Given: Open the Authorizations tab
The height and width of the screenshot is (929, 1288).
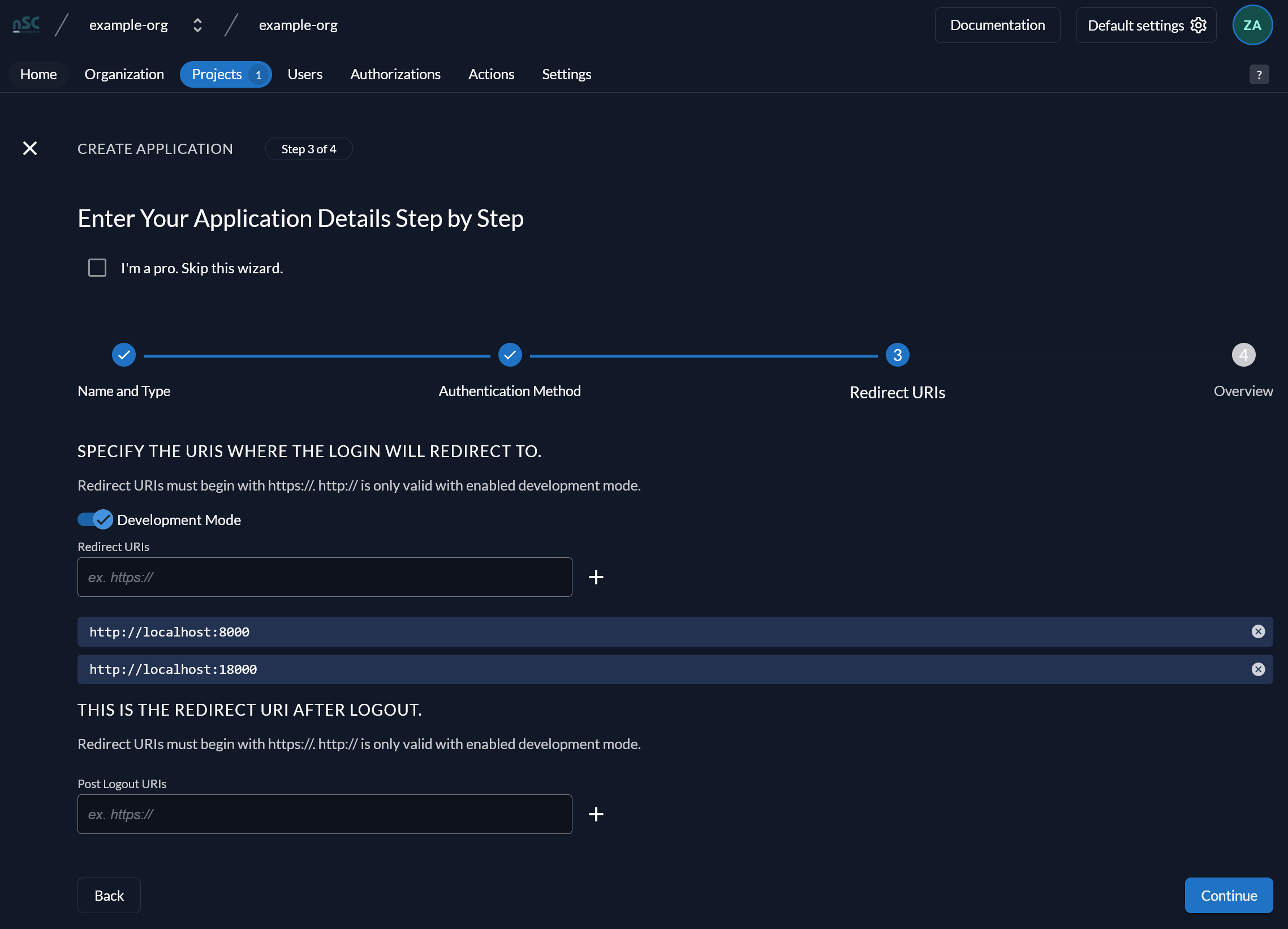Looking at the screenshot, I should pos(395,74).
